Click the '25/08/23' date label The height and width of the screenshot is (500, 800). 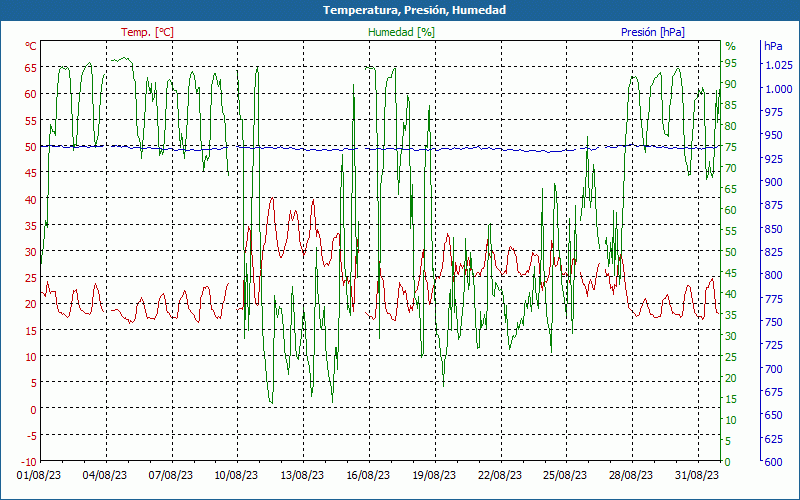coord(565,475)
